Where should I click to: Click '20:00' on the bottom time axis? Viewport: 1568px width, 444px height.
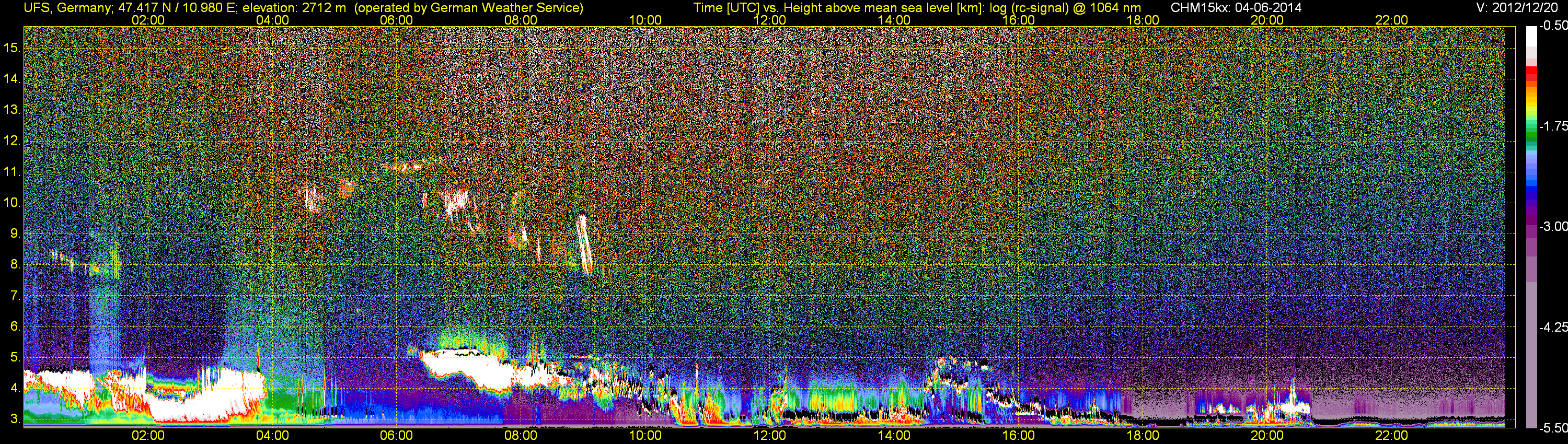tap(1267, 436)
